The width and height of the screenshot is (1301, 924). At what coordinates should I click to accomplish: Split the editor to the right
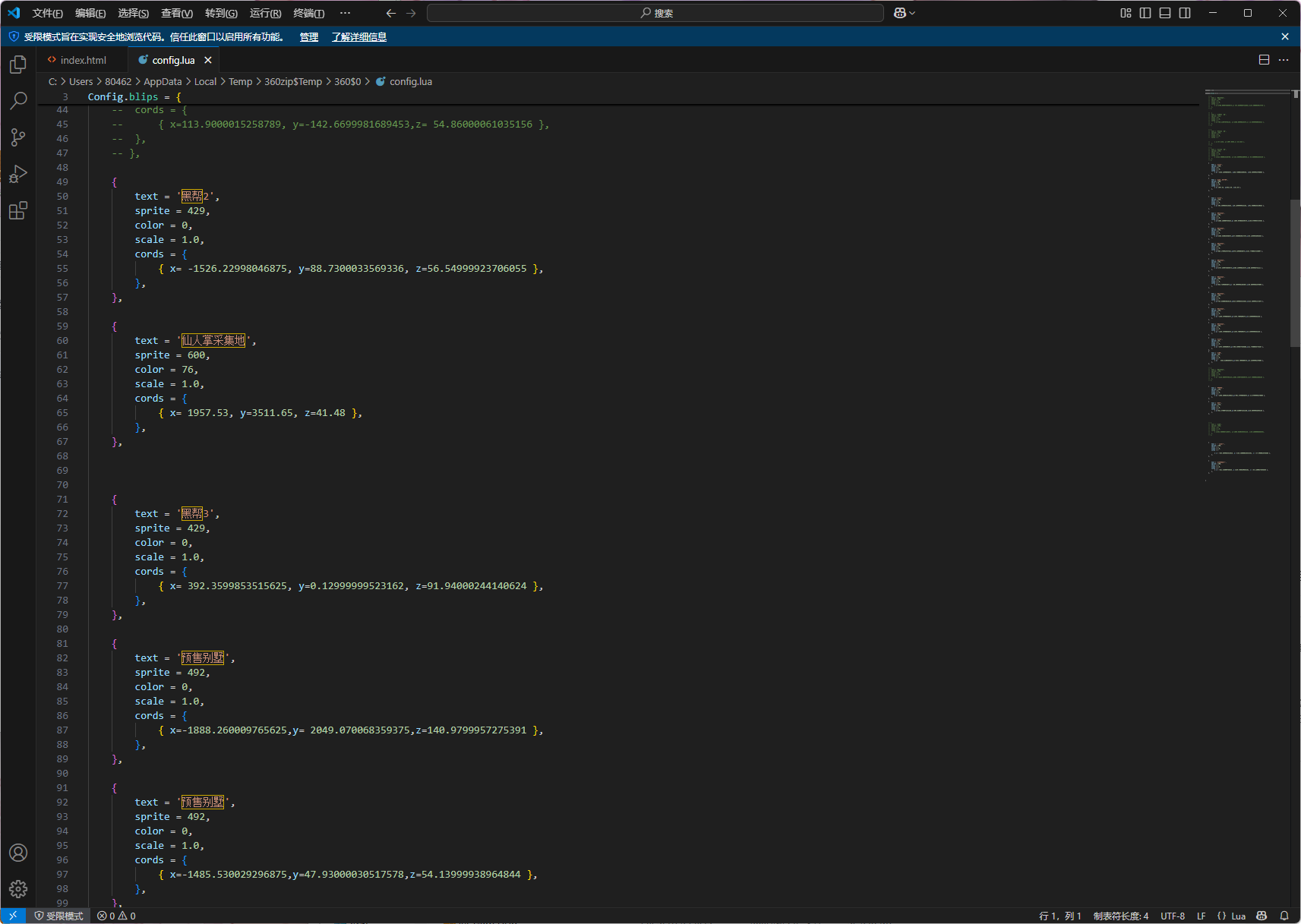(1264, 60)
